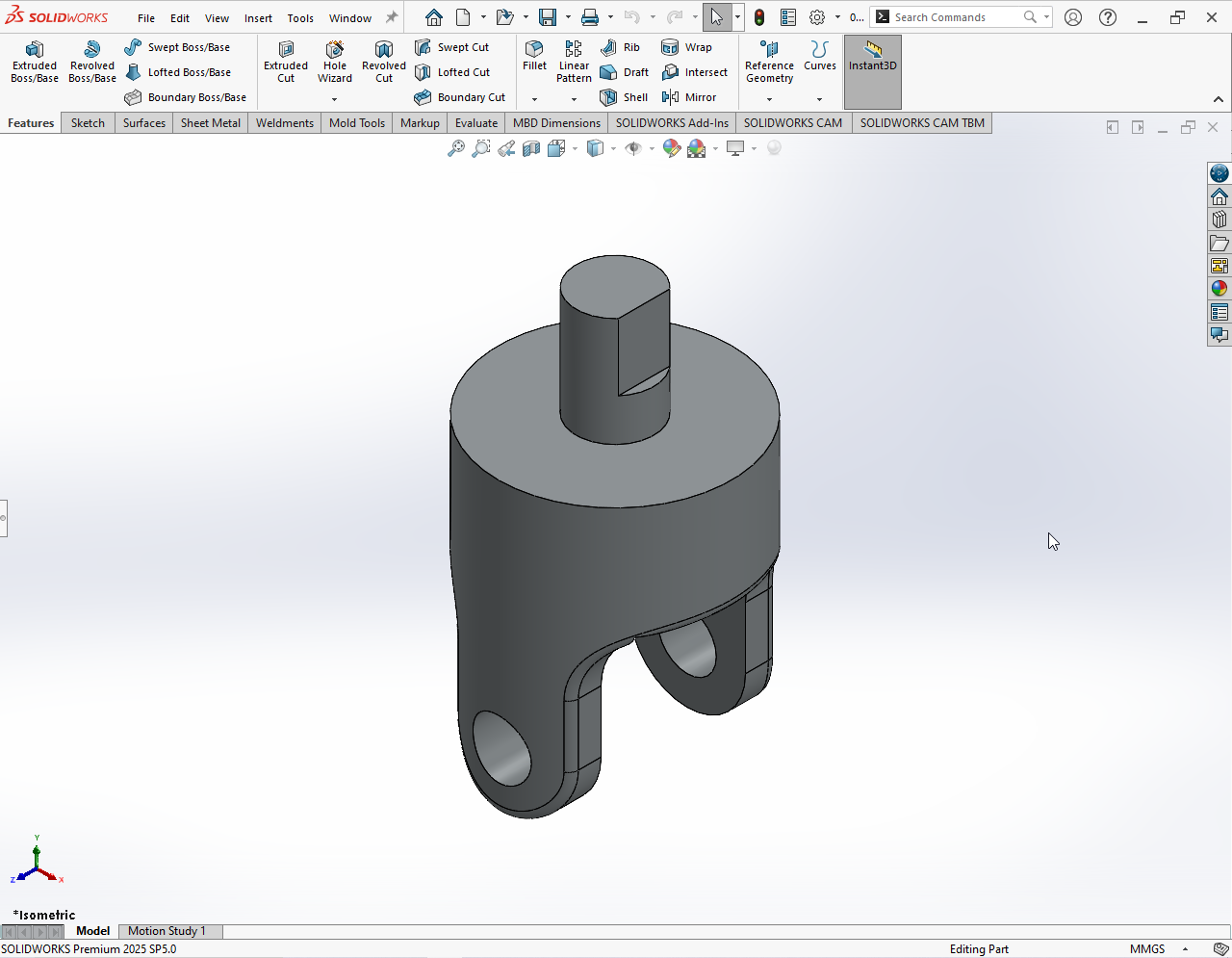Click the Revolved Cut tool
The width and height of the screenshot is (1232, 958).
383,62
